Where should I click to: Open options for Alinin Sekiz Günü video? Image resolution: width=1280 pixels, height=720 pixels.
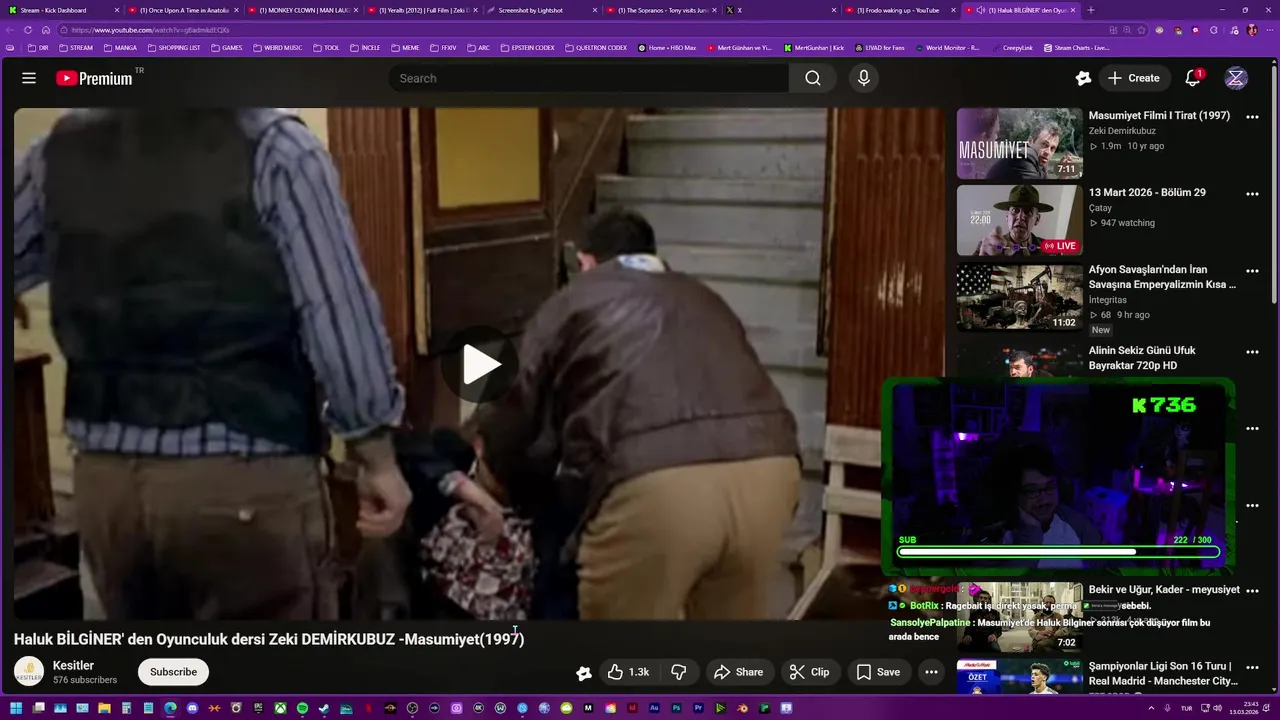point(1252,352)
